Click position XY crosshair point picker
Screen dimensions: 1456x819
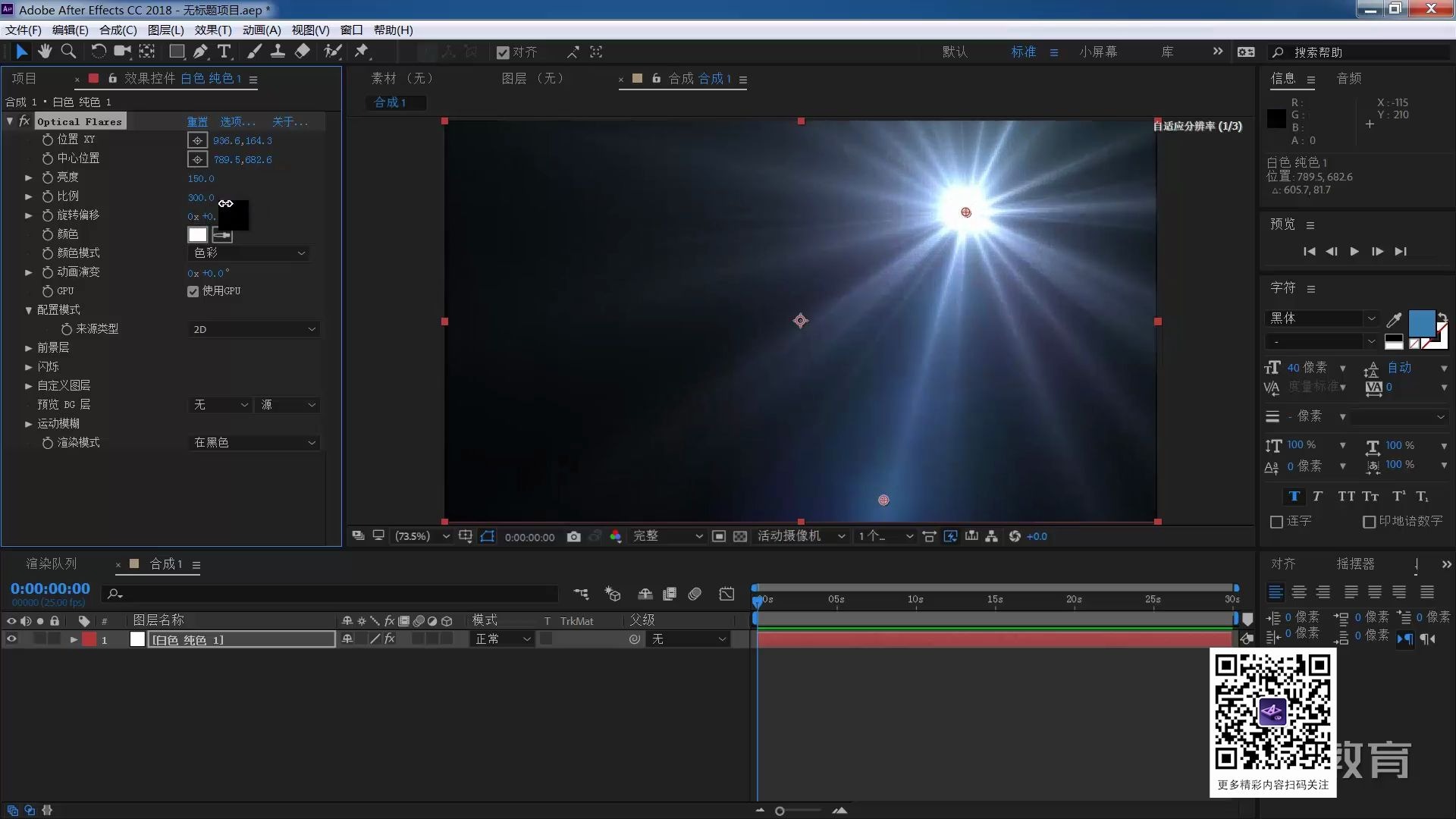pos(197,140)
